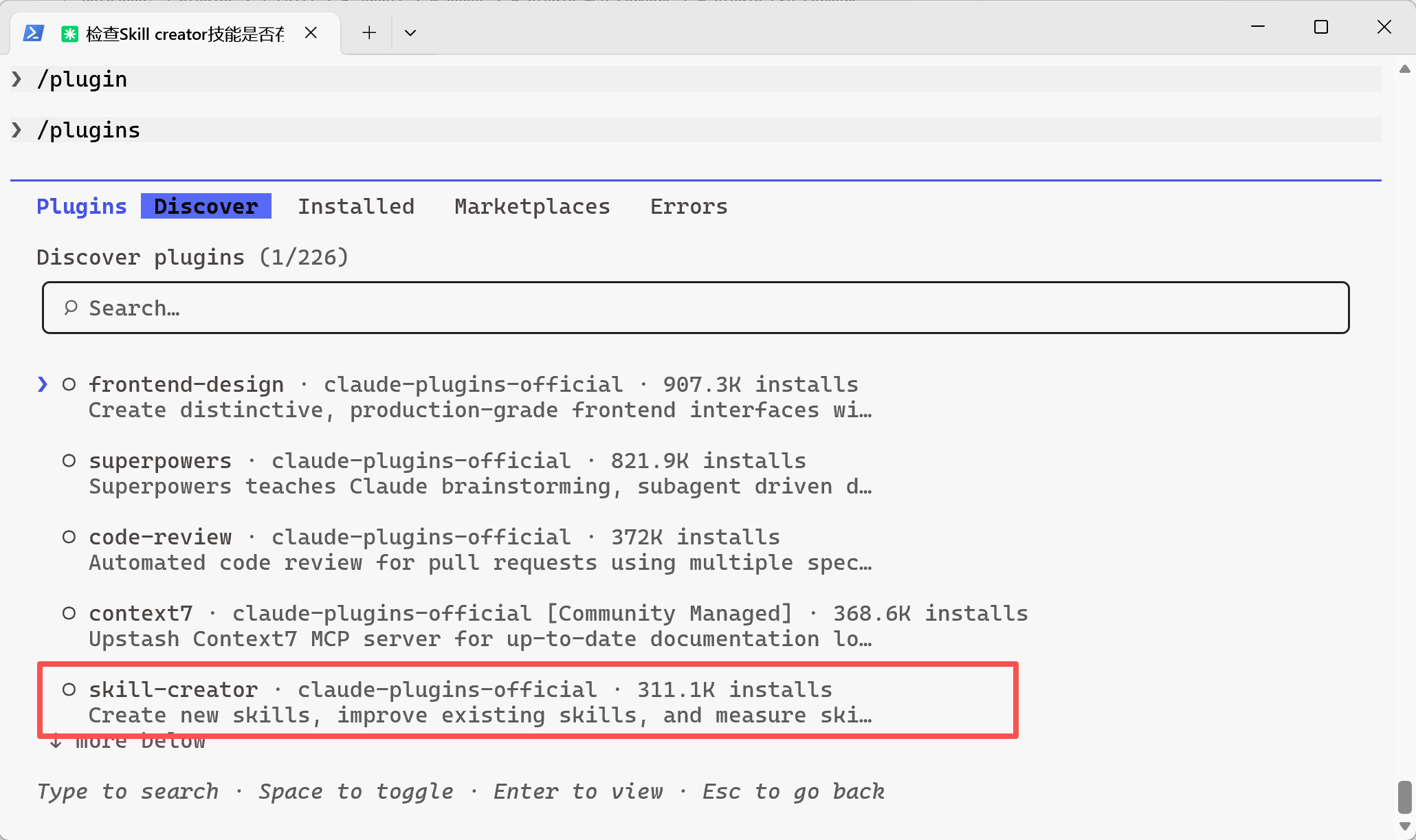The image size is (1416, 840).
Task: Select the context7 plugin name
Action: coord(141,613)
